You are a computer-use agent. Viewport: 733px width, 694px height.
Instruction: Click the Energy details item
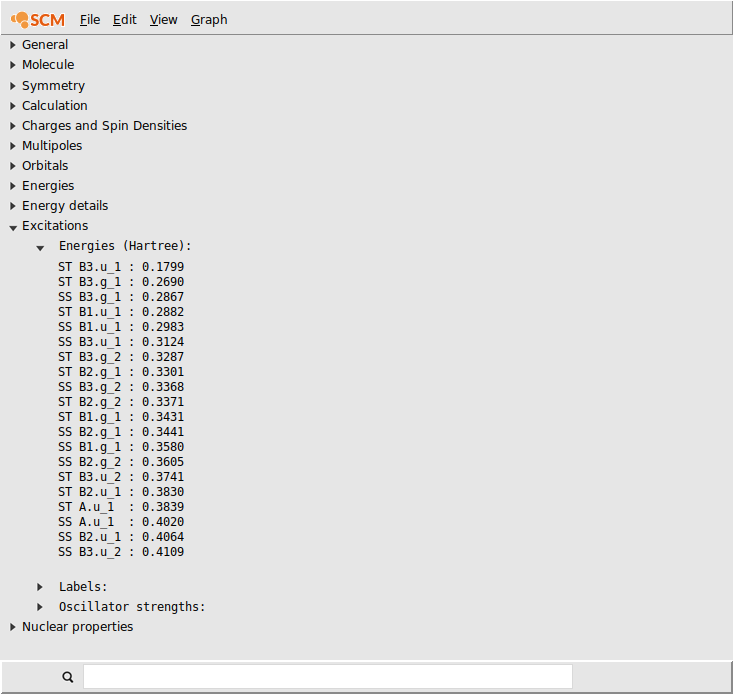click(64, 206)
